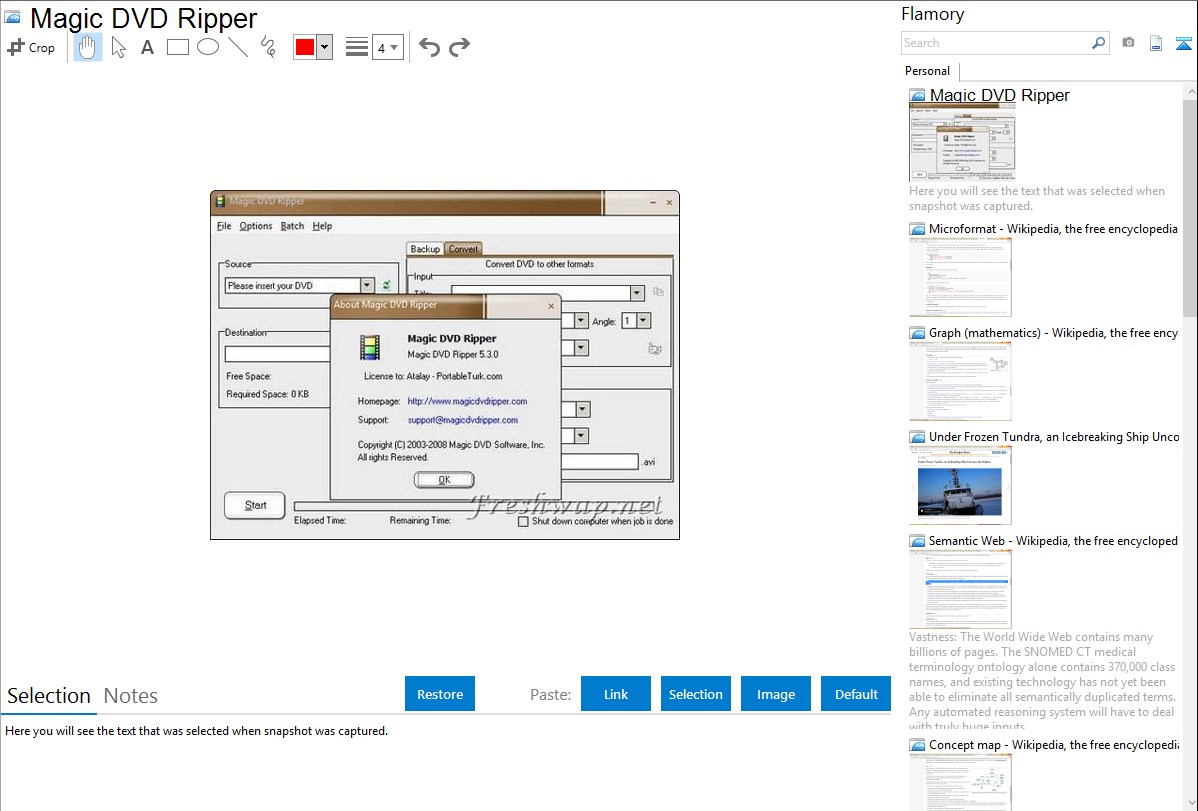Open the File menu in Magic DVD Ripper
This screenshot has height=811, width=1198.
click(224, 226)
